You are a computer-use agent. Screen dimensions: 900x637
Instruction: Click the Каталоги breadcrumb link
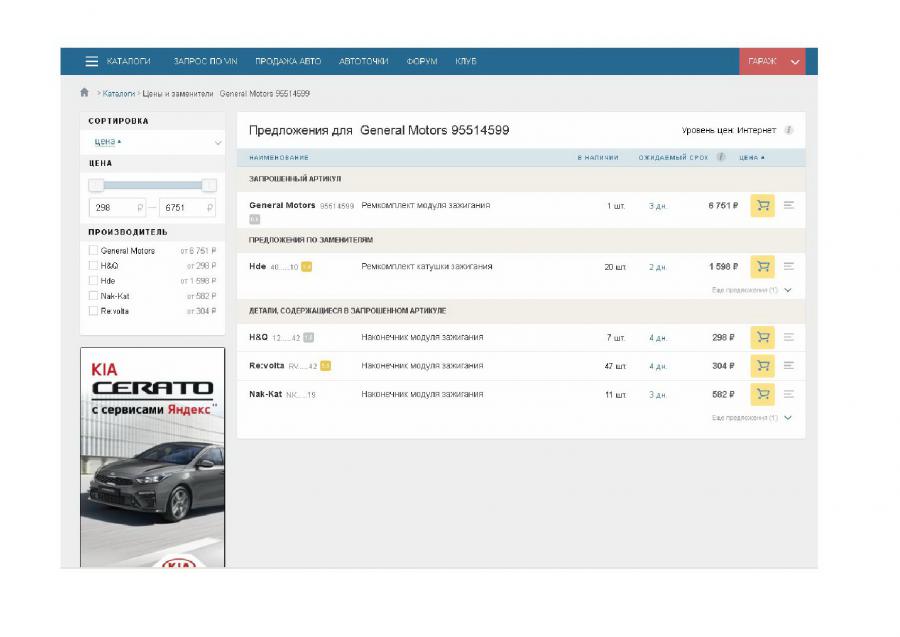pos(118,93)
